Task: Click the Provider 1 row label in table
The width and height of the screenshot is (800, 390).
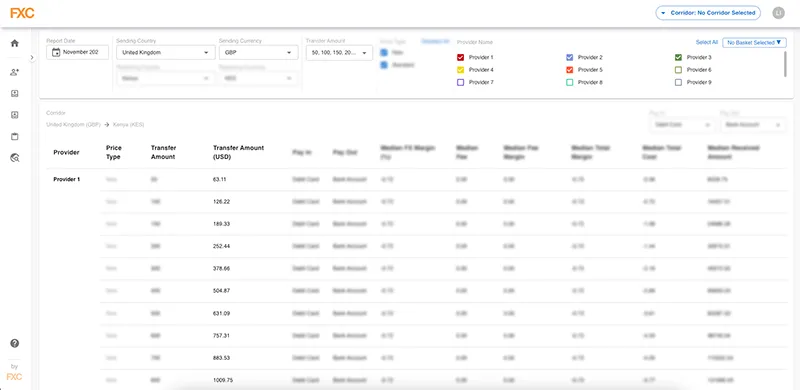Action: pos(67,180)
